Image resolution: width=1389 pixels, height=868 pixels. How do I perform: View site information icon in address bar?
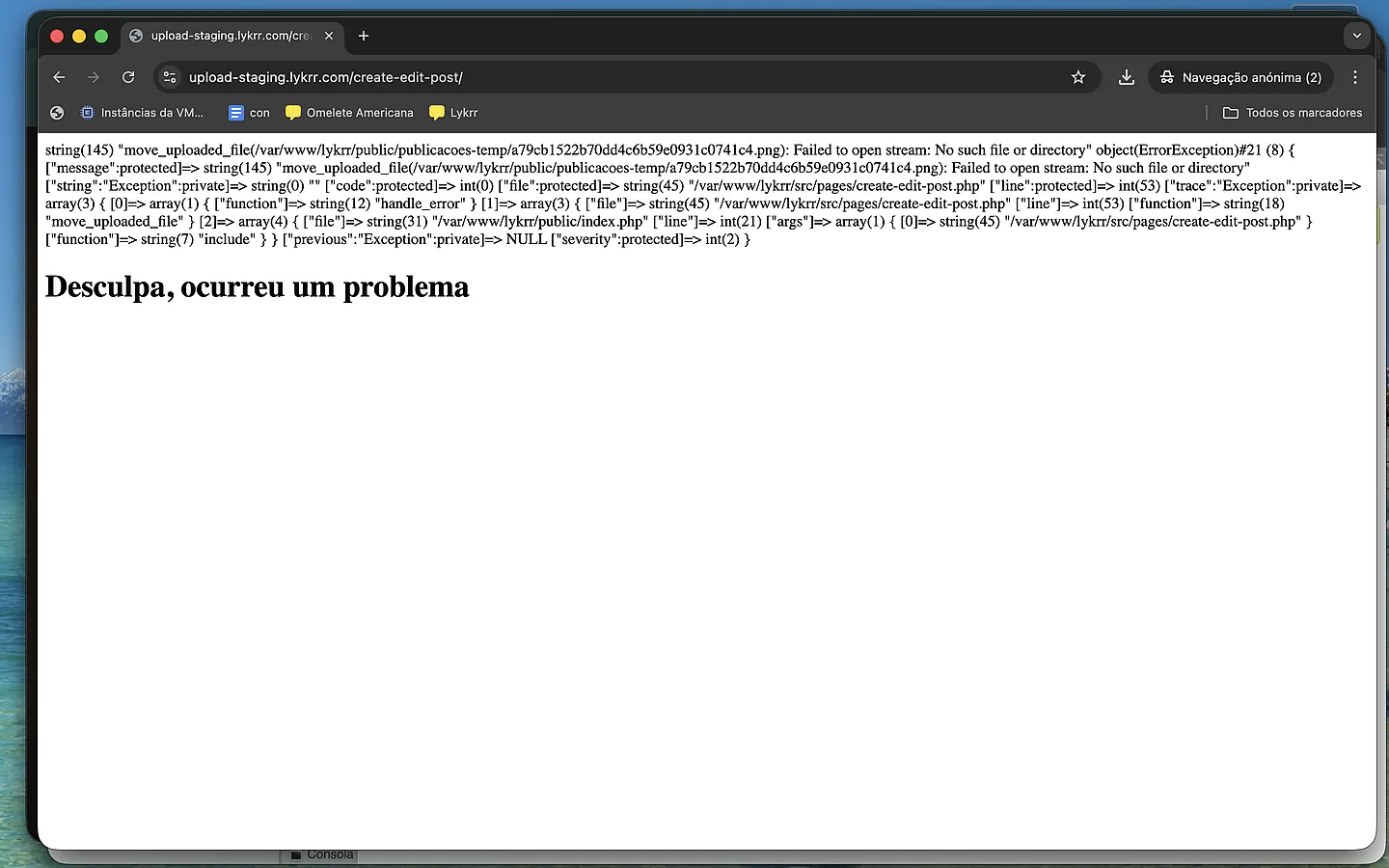[170, 77]
